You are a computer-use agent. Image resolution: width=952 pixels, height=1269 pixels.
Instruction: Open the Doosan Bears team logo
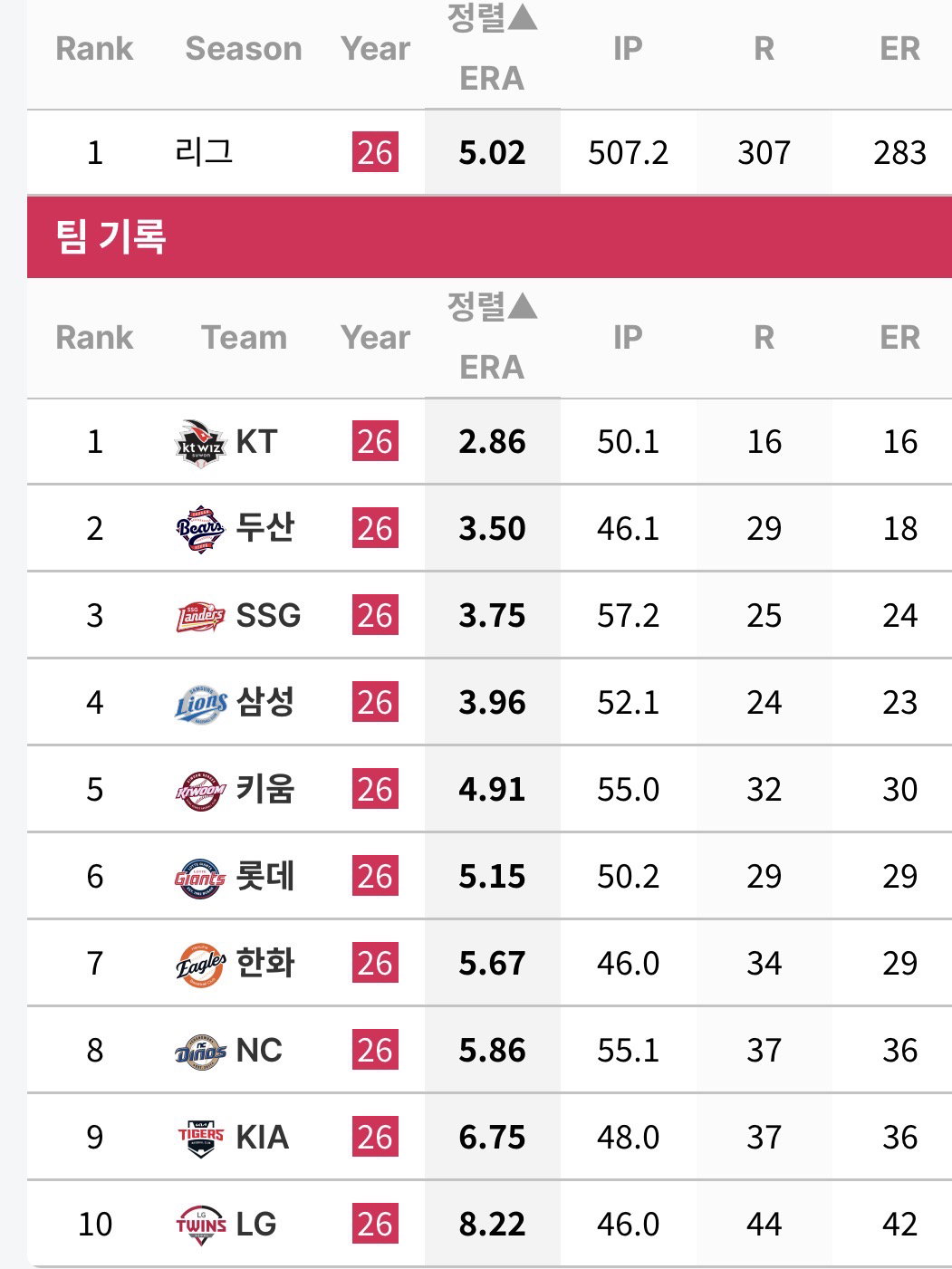200,529
